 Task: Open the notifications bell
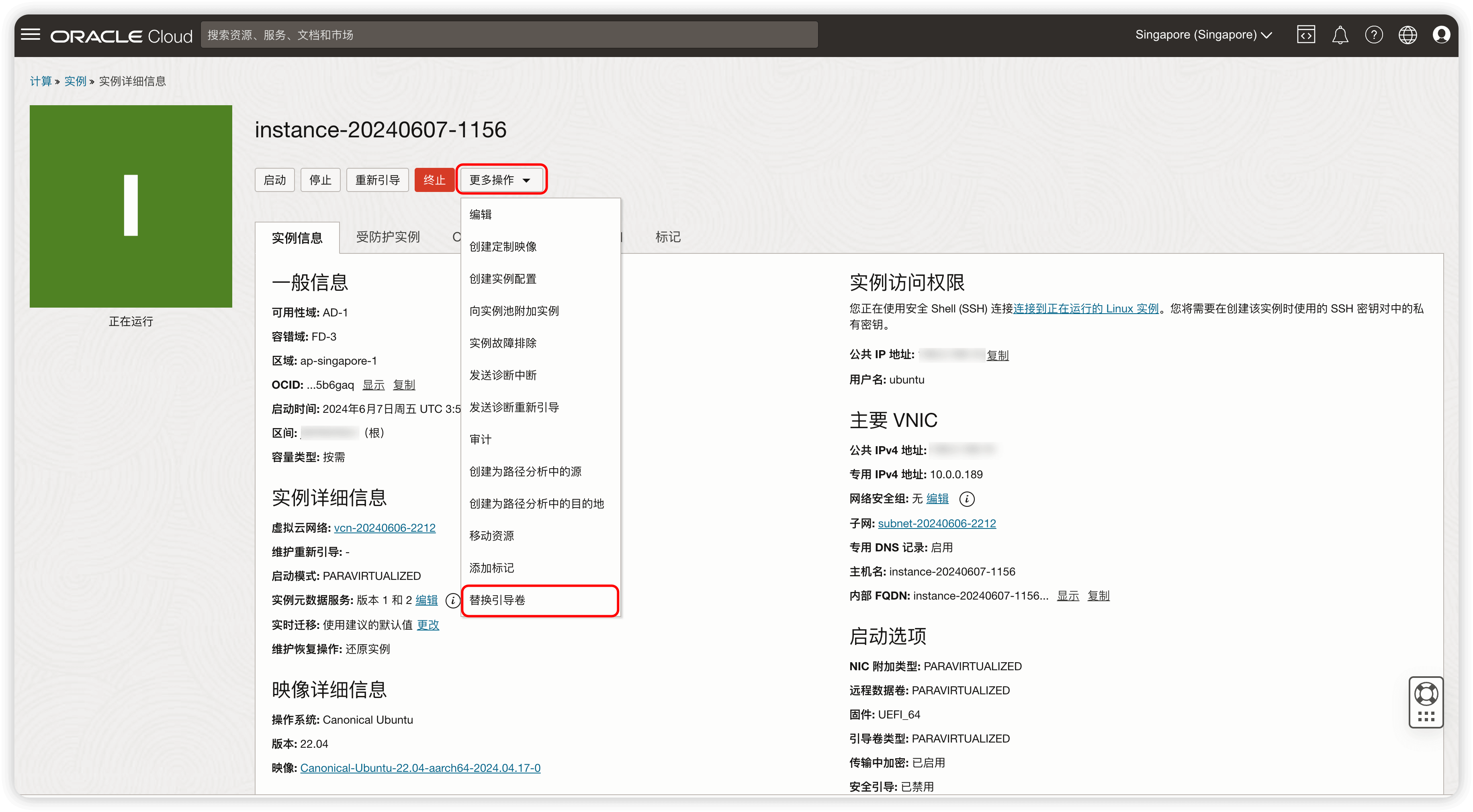1340,35
